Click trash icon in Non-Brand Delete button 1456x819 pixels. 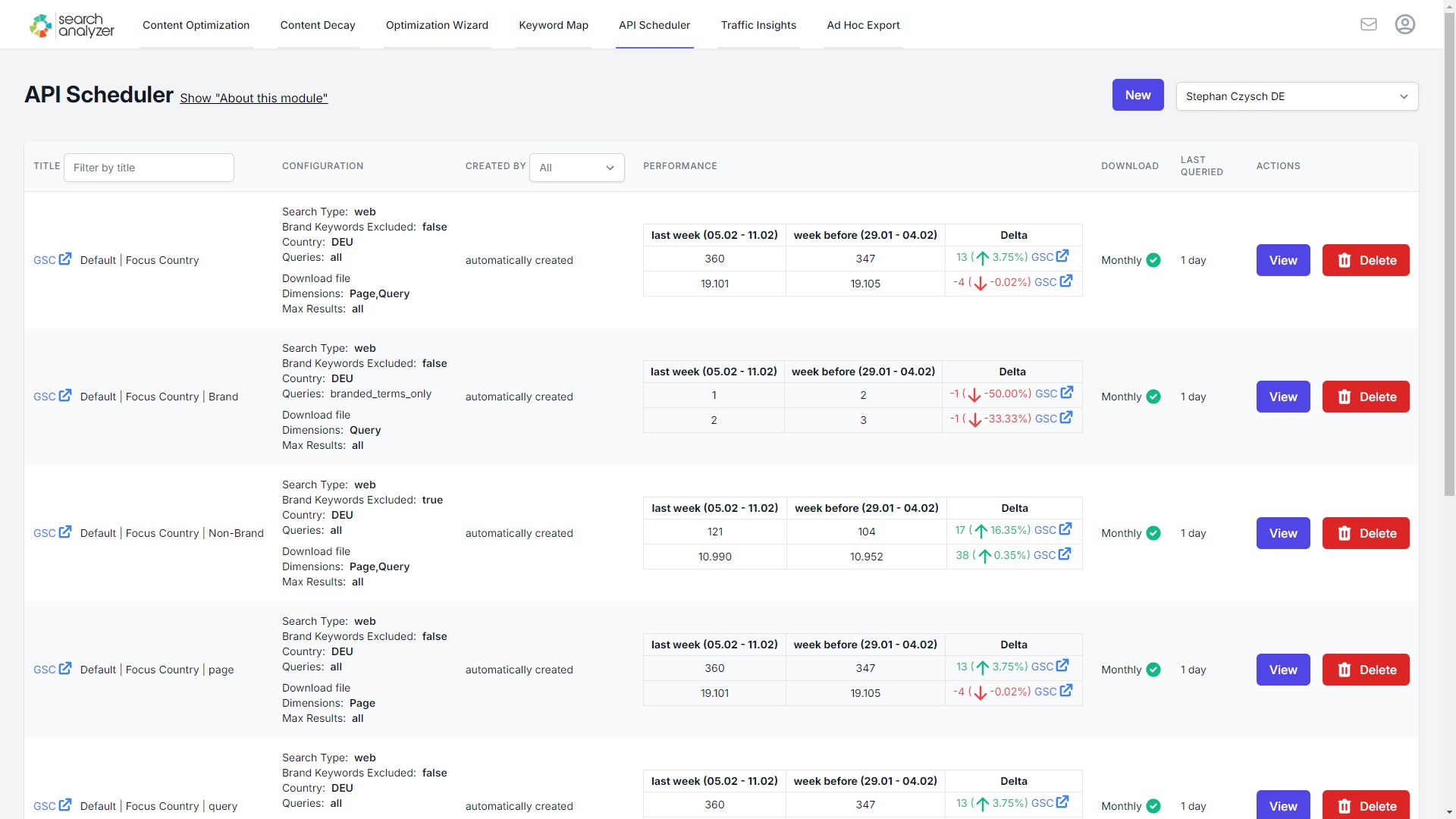[1346, 533]
